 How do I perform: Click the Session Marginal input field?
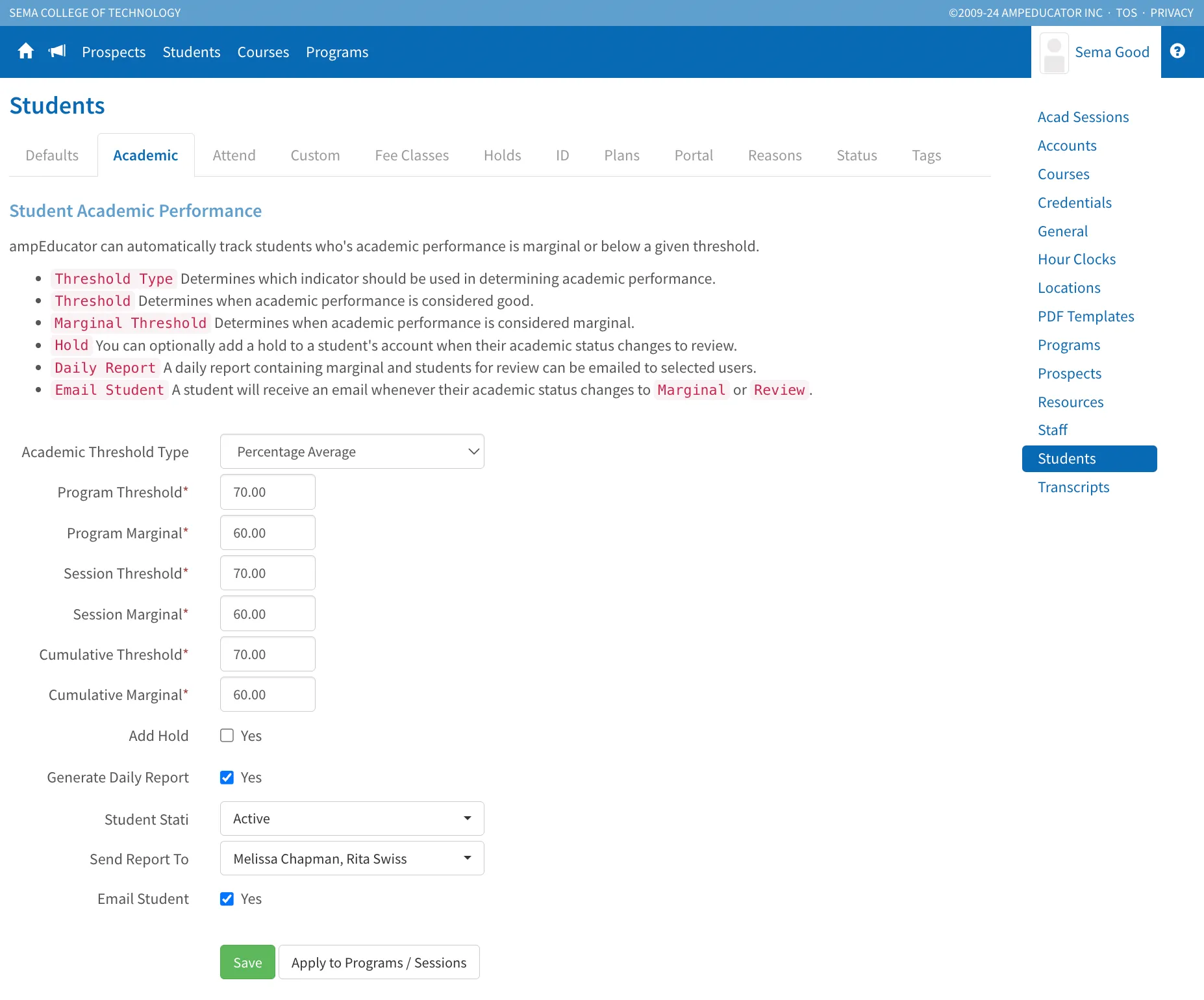pyautogui.click(x=268, y=614)
